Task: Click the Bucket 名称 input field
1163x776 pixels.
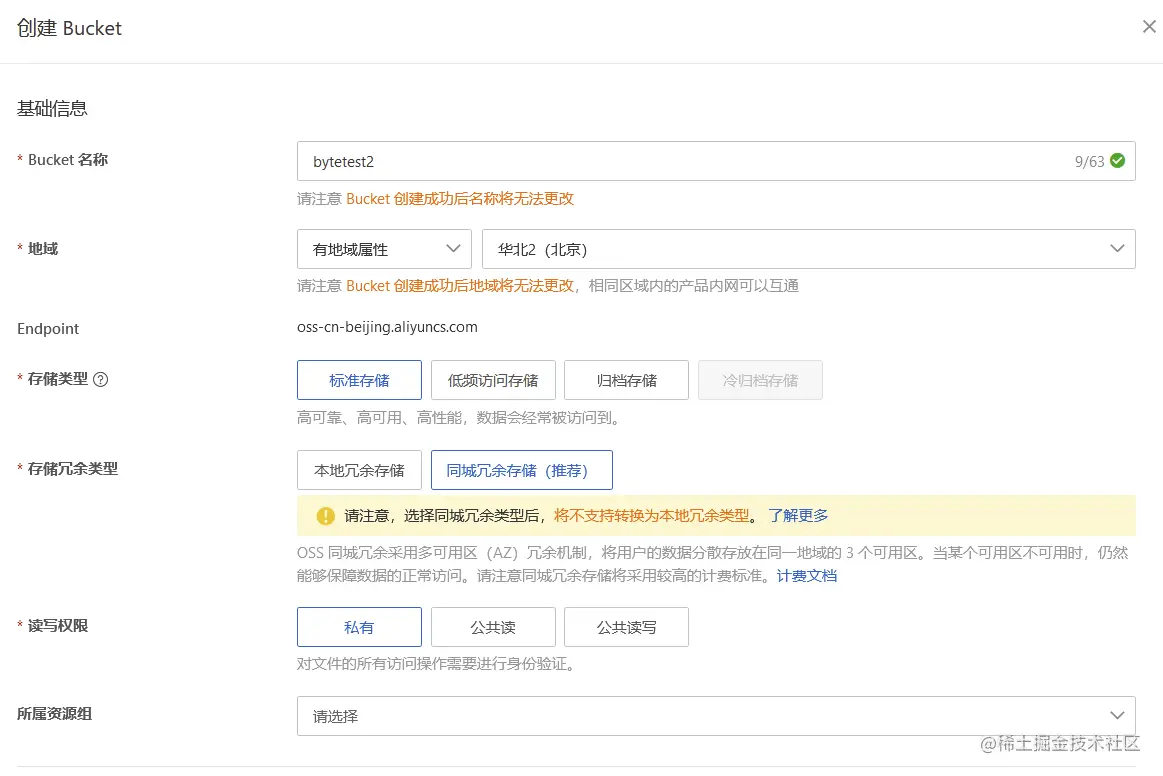Action: click(716, 161)
